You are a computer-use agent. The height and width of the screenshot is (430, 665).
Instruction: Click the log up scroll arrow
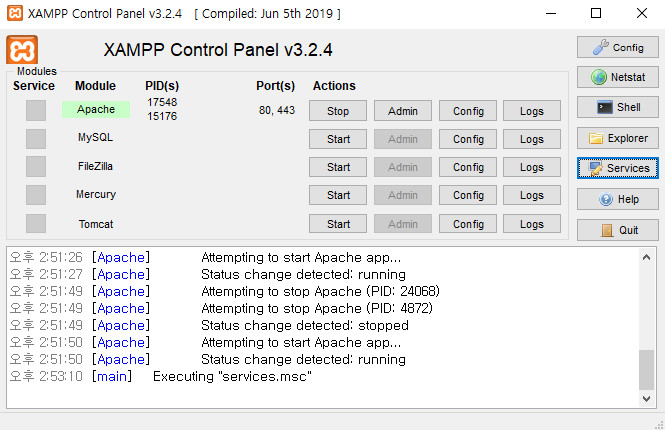click(x=646, y=257)
